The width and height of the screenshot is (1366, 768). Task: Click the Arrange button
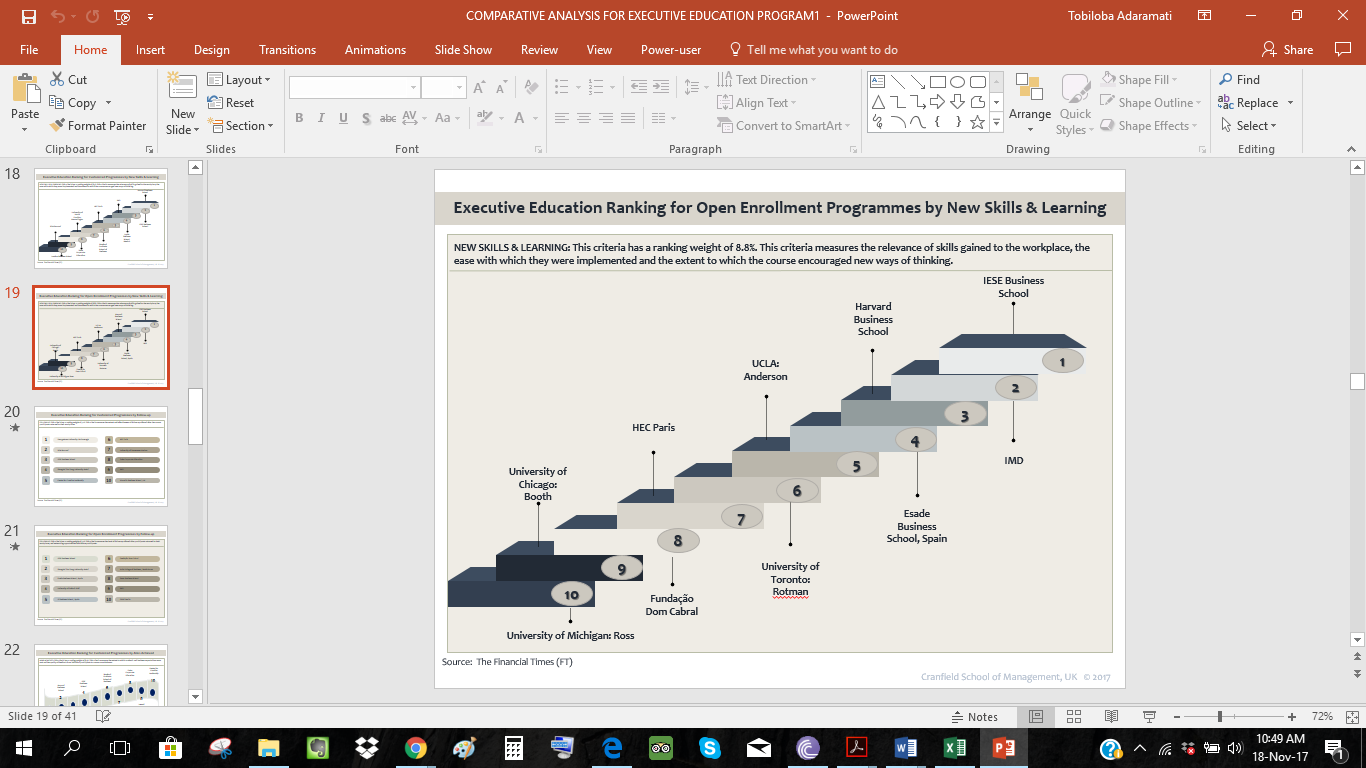[x=1030, y=98]
